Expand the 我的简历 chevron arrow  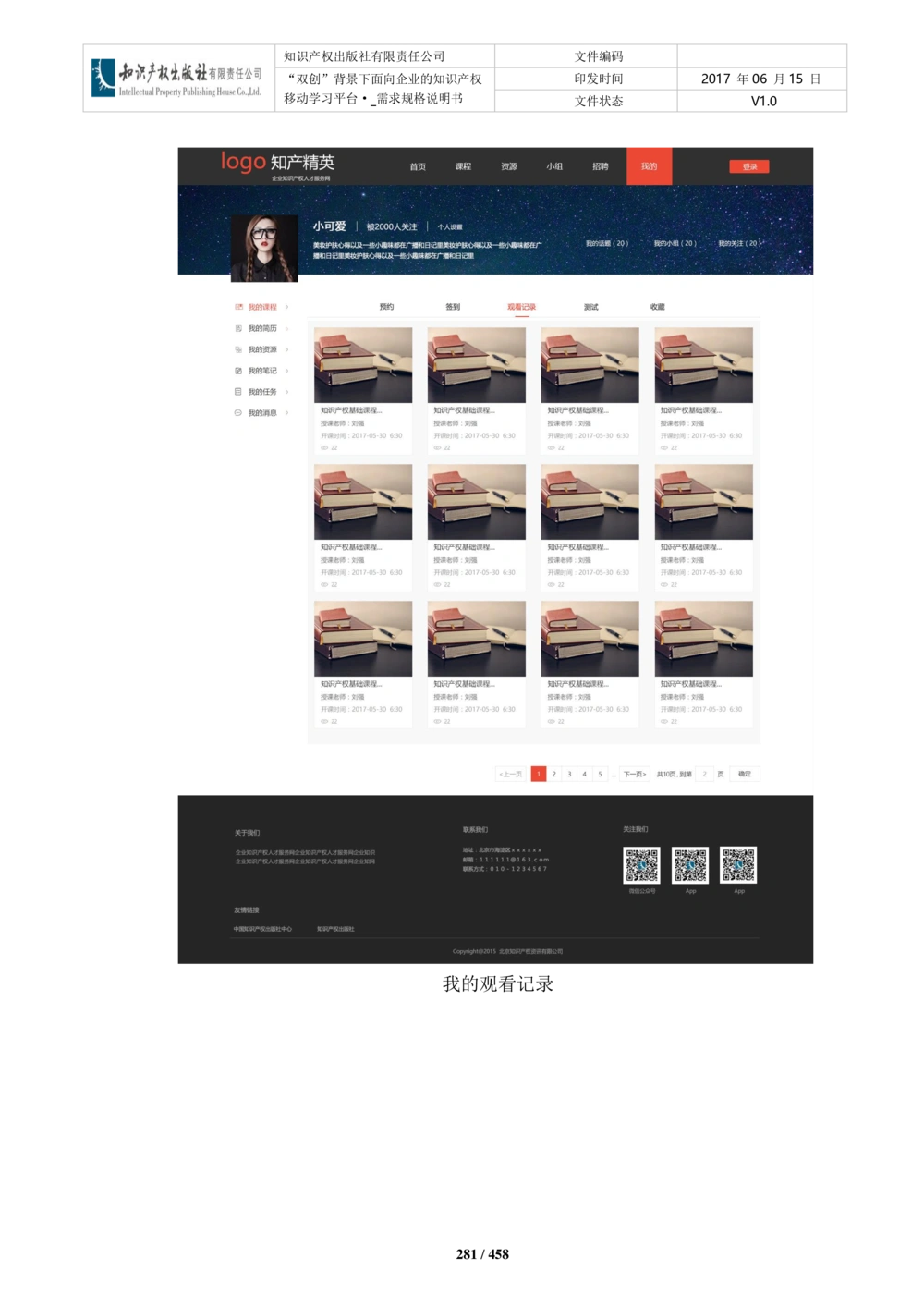click(x=287, y=328)
